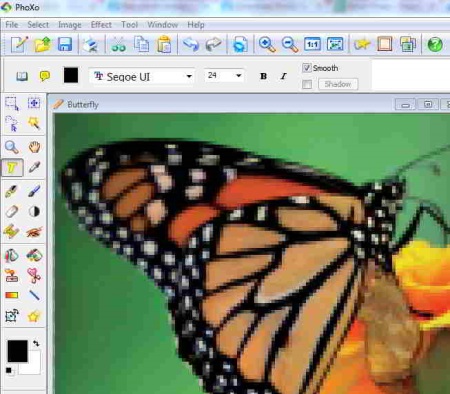Select the yellow star shape tool
450x394 pixels.
(x=34, y=316)
